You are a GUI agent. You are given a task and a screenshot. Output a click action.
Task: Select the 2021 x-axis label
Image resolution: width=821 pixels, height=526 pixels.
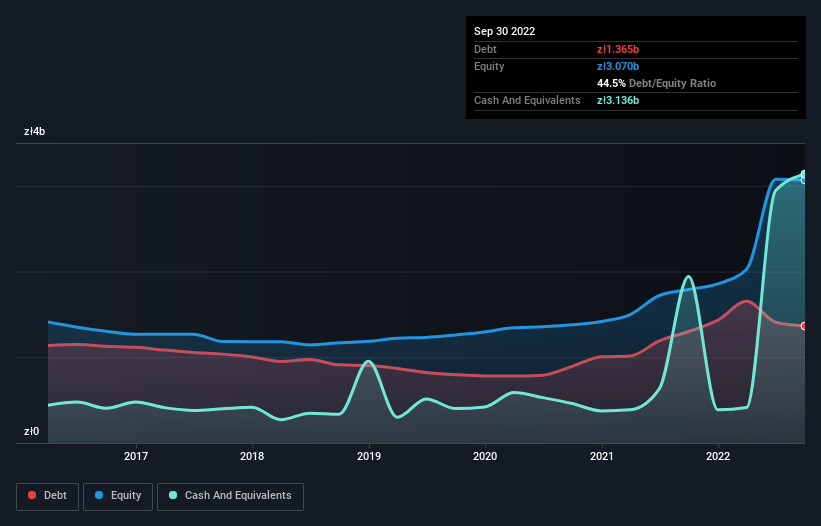tap(602, 456)
